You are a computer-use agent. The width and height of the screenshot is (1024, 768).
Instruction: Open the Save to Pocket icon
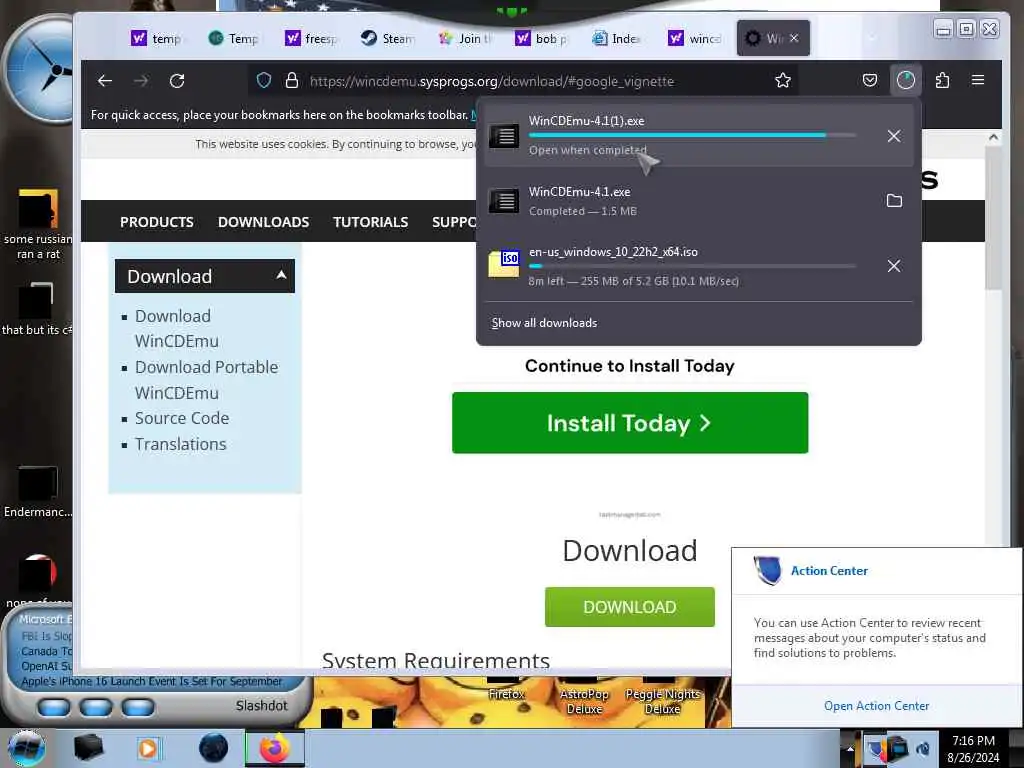[870, 80]
